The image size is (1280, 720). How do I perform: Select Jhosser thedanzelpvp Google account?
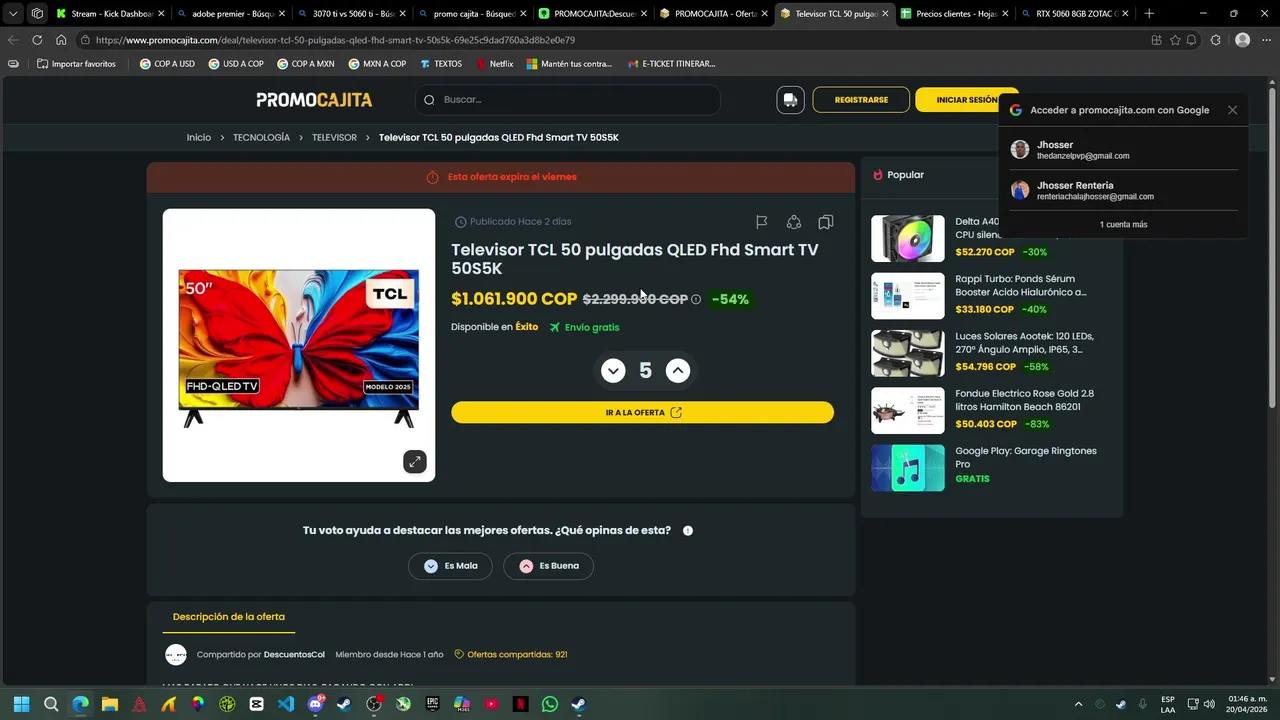[1123, 150]
